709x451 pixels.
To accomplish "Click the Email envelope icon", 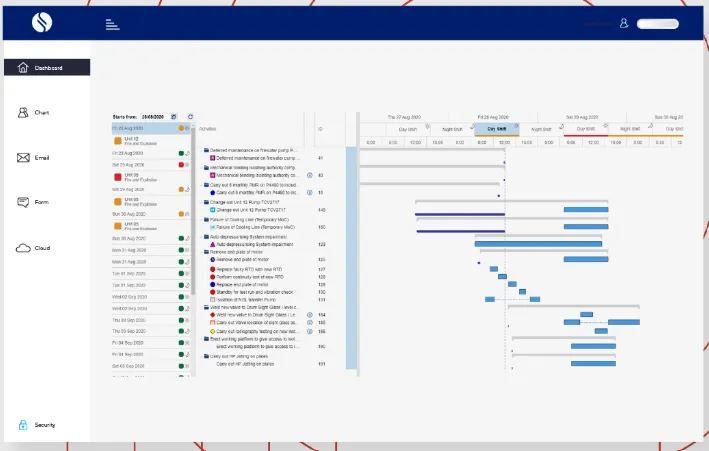I will tap(23, 157).
